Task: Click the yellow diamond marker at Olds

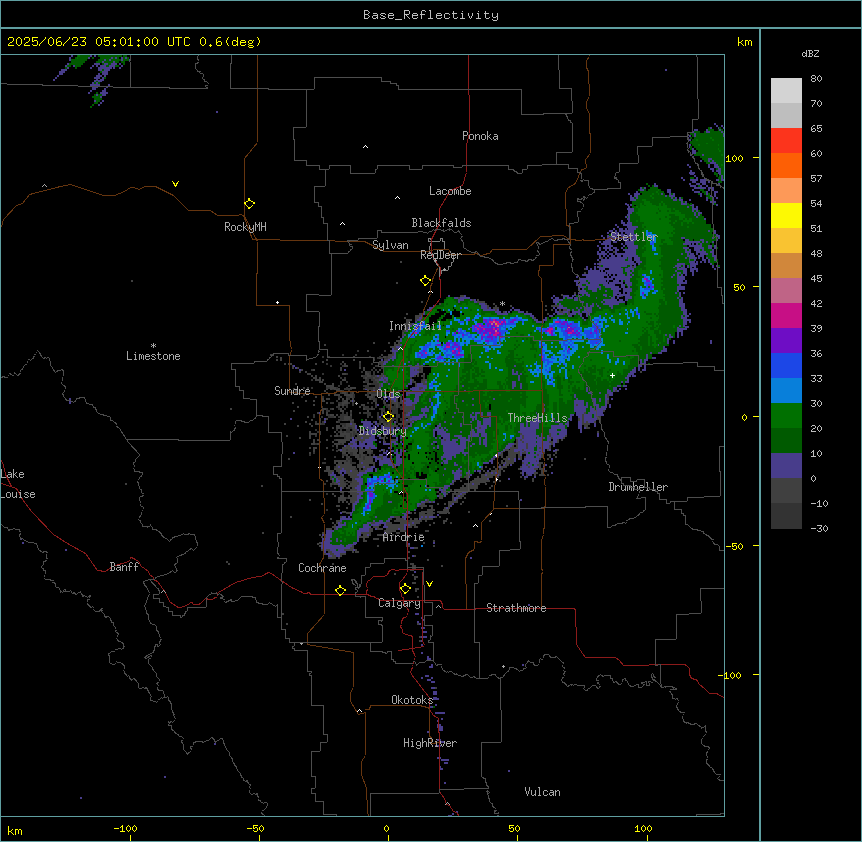Action: tap(388, 417)
